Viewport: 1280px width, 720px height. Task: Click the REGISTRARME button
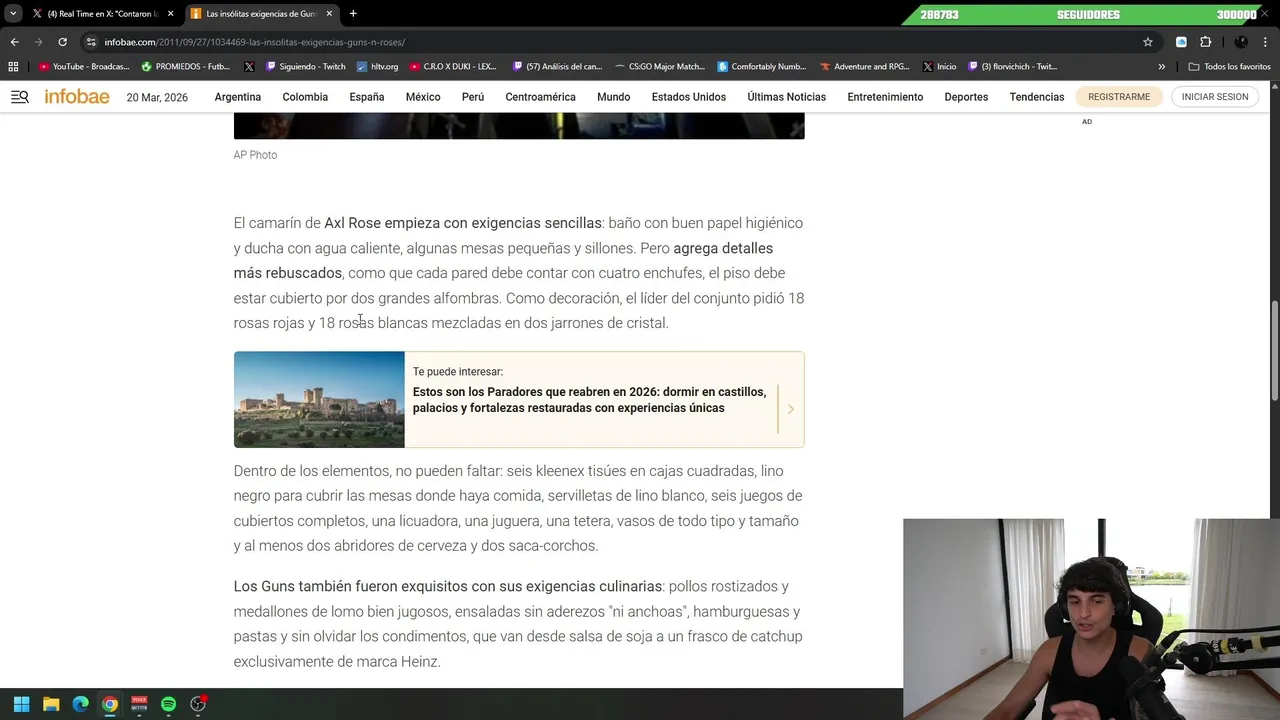tap(1119, 97)
